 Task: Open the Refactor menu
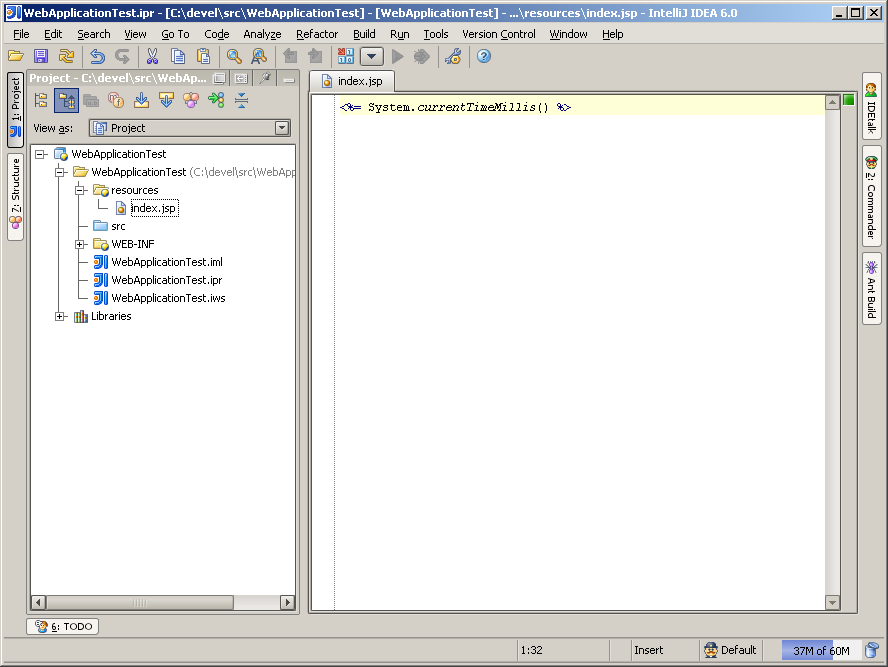pos(317,35)
